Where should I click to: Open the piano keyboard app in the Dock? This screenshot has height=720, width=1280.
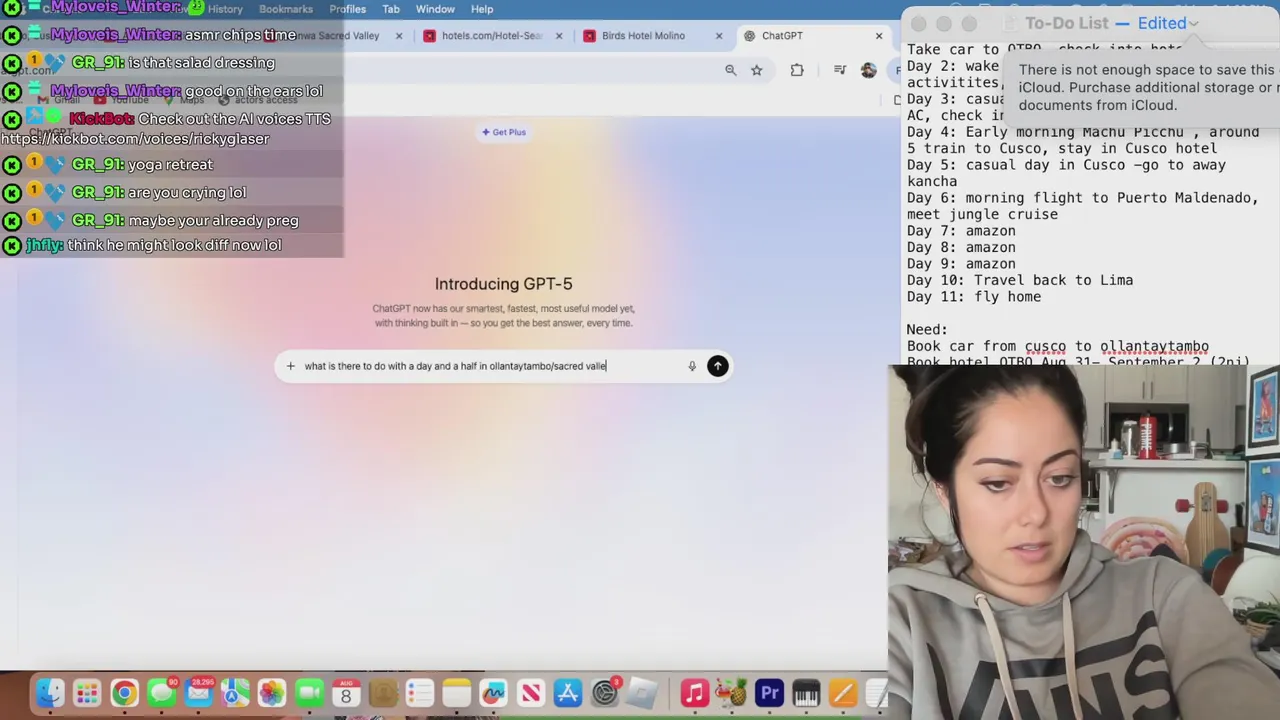tap(806, 693)
